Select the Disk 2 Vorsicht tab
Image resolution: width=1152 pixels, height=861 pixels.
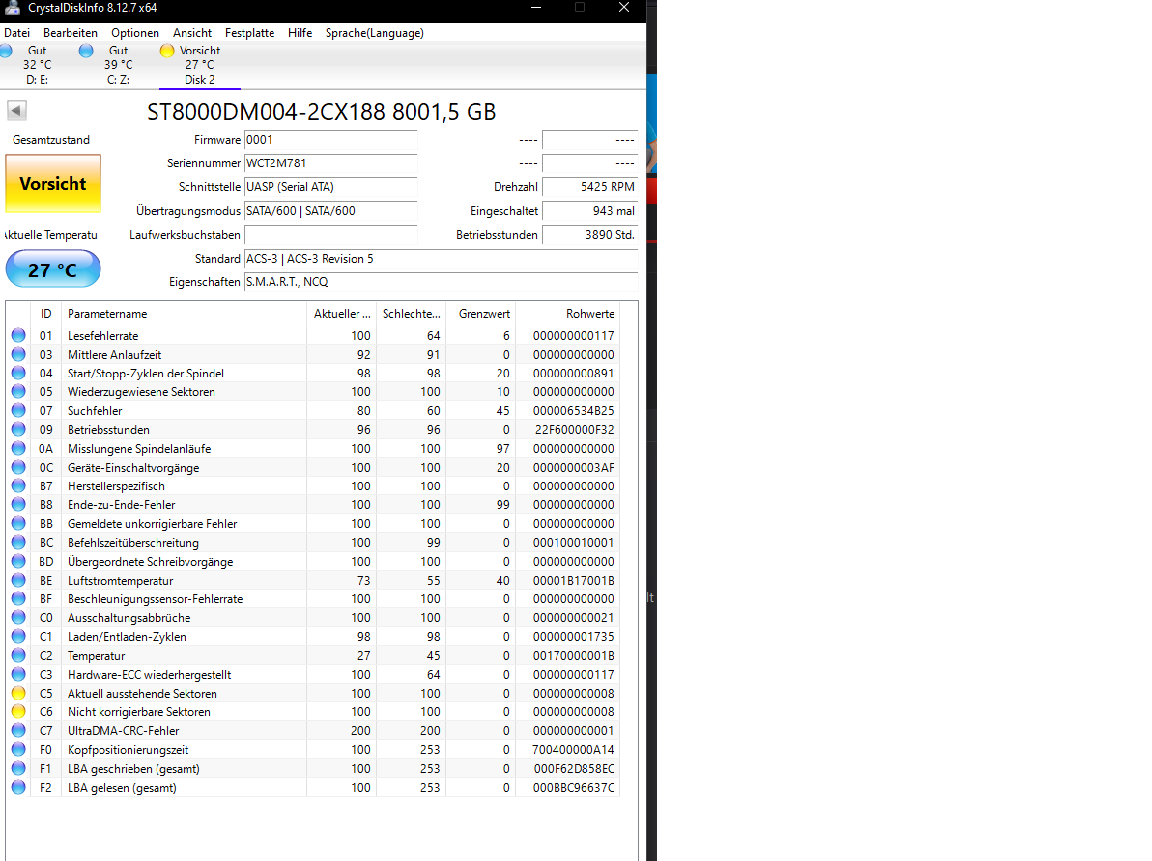199,65
